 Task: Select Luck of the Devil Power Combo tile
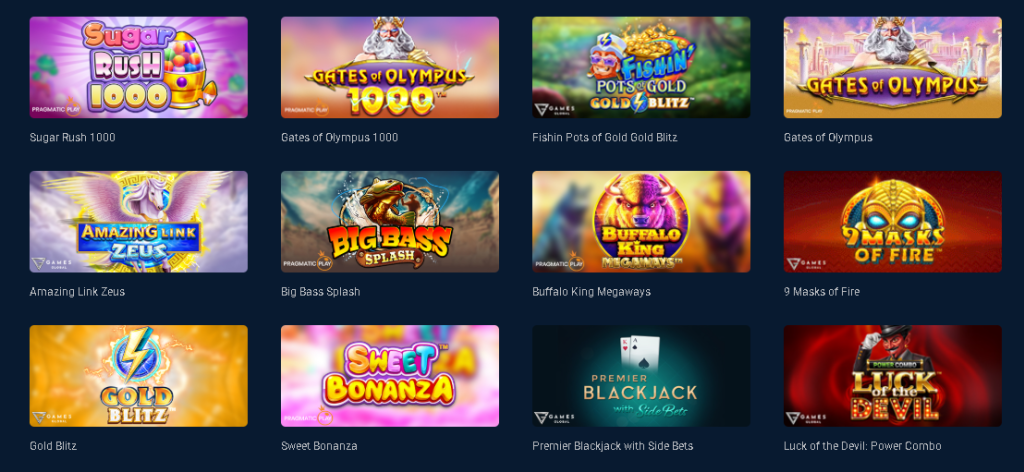click(893, 376)
